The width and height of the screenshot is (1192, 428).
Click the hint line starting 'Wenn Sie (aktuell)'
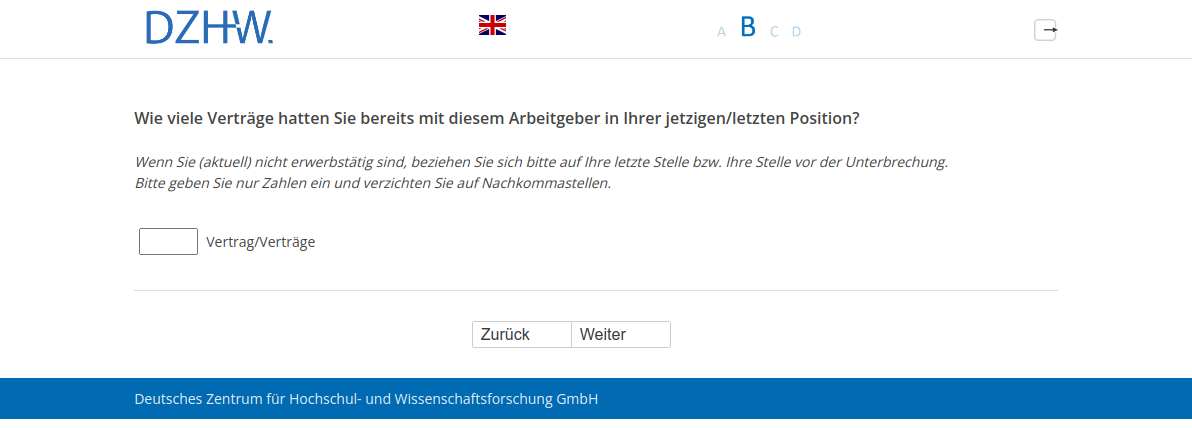[x=540, y=161]
